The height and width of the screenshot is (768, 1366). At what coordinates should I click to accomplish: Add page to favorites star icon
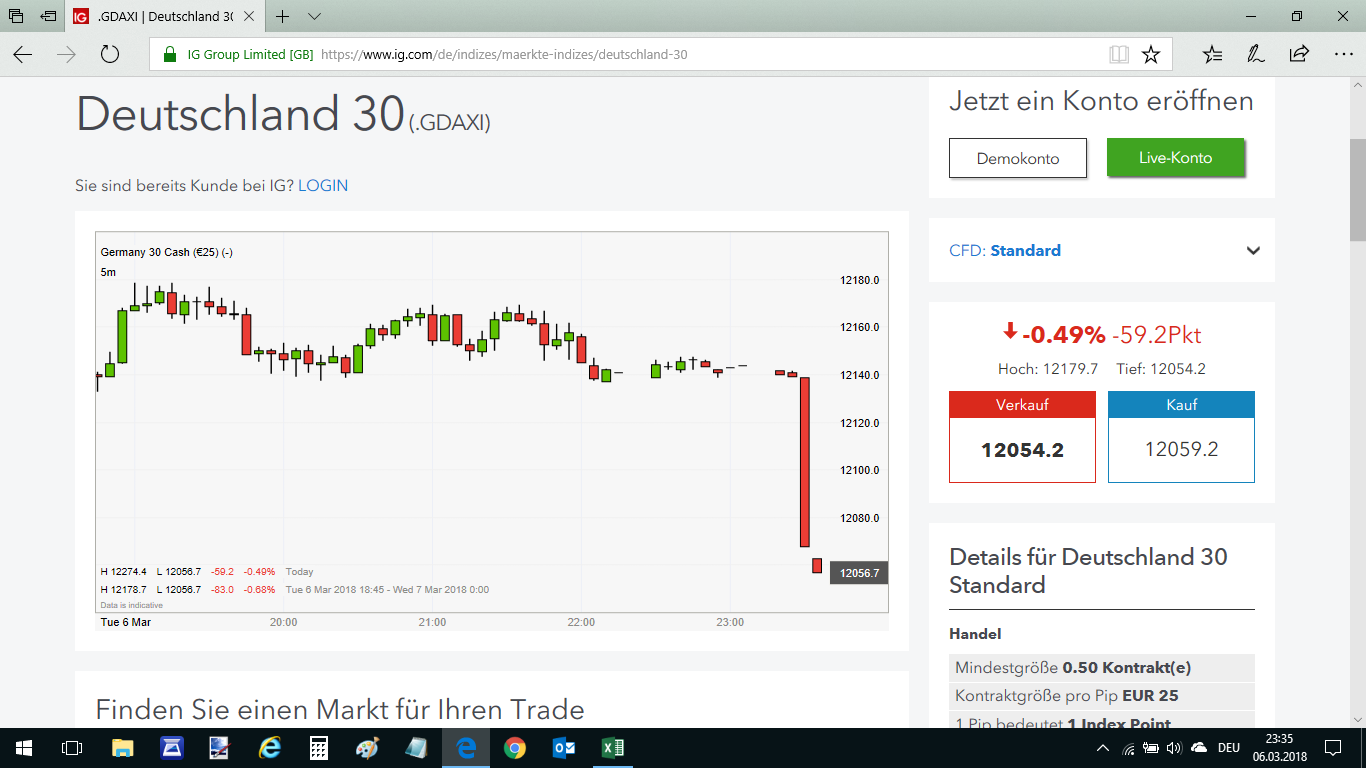pos(1151,55)
